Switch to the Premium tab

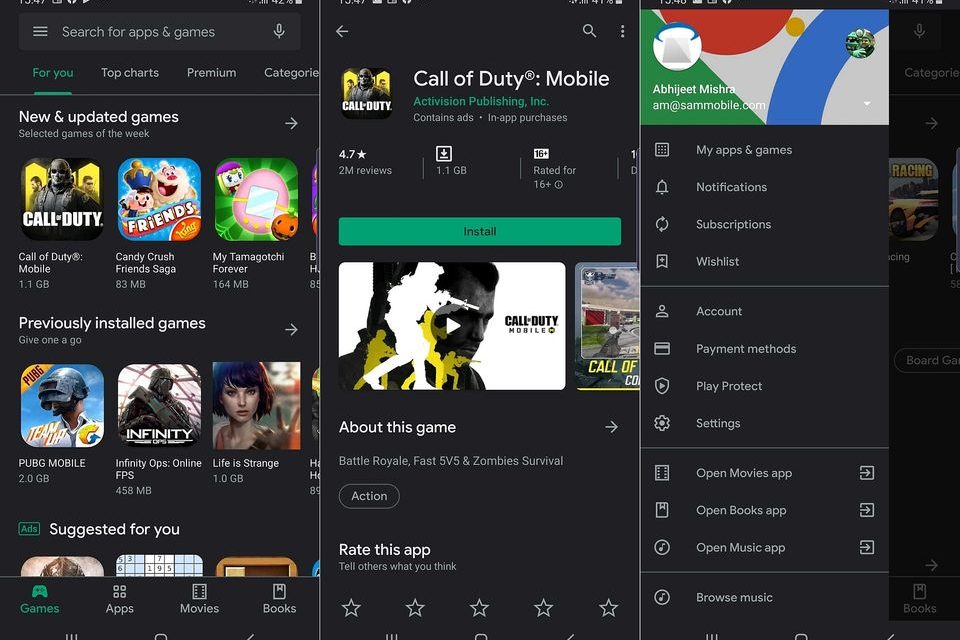click(211, 72)
